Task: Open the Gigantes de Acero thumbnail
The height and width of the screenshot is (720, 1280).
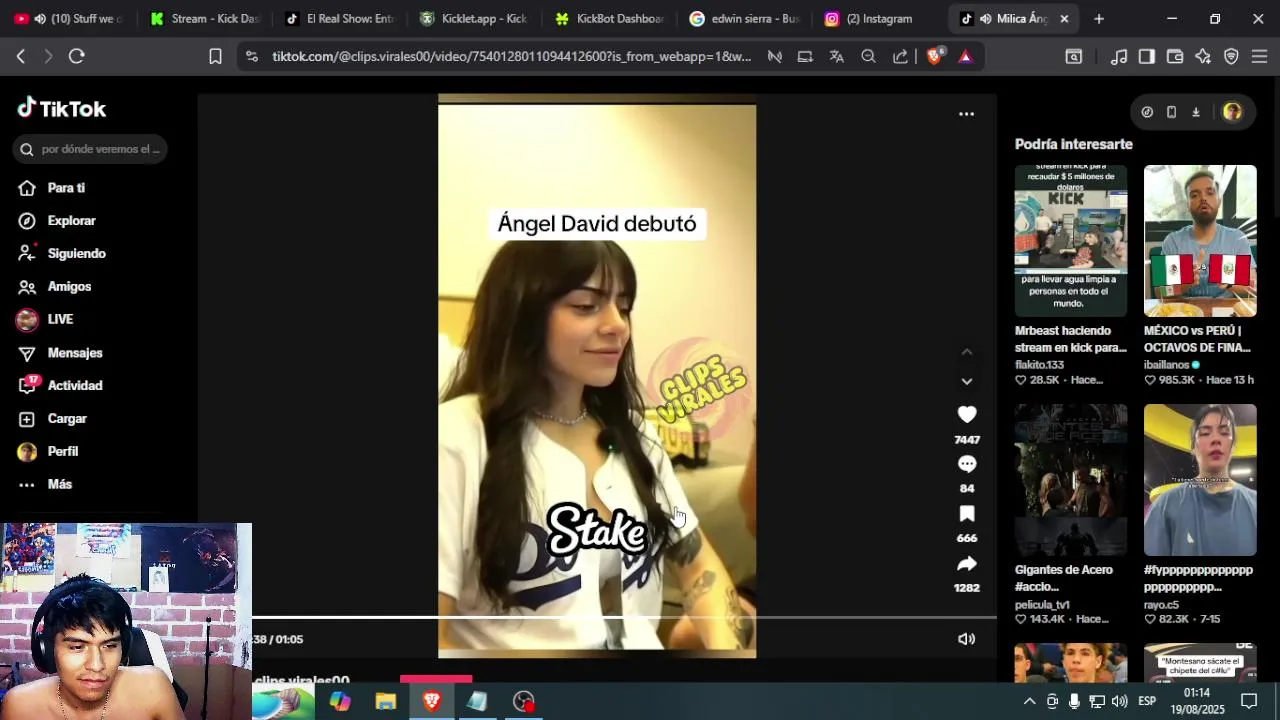Action: [x=1070, y=480]
